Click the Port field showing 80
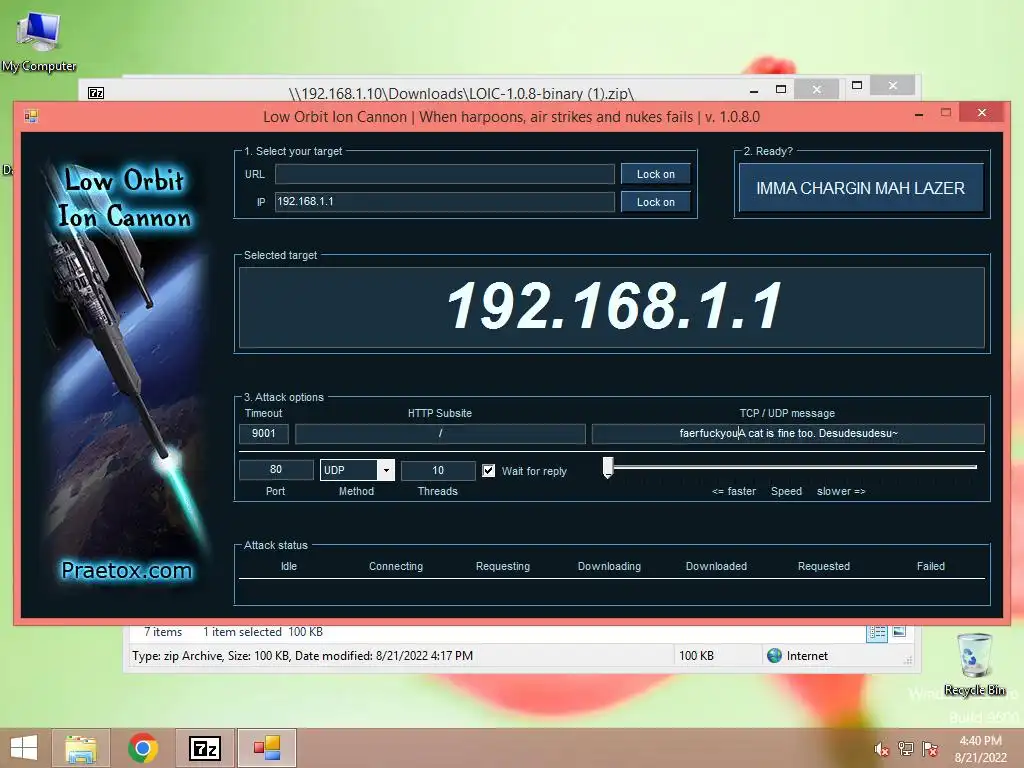The height and width of the screenshot is (768, 1024). [276, 470]
